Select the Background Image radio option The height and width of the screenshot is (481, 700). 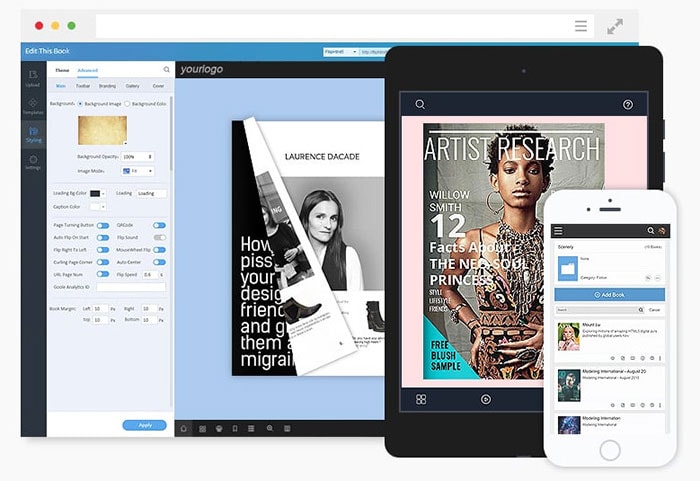(80, 104)
